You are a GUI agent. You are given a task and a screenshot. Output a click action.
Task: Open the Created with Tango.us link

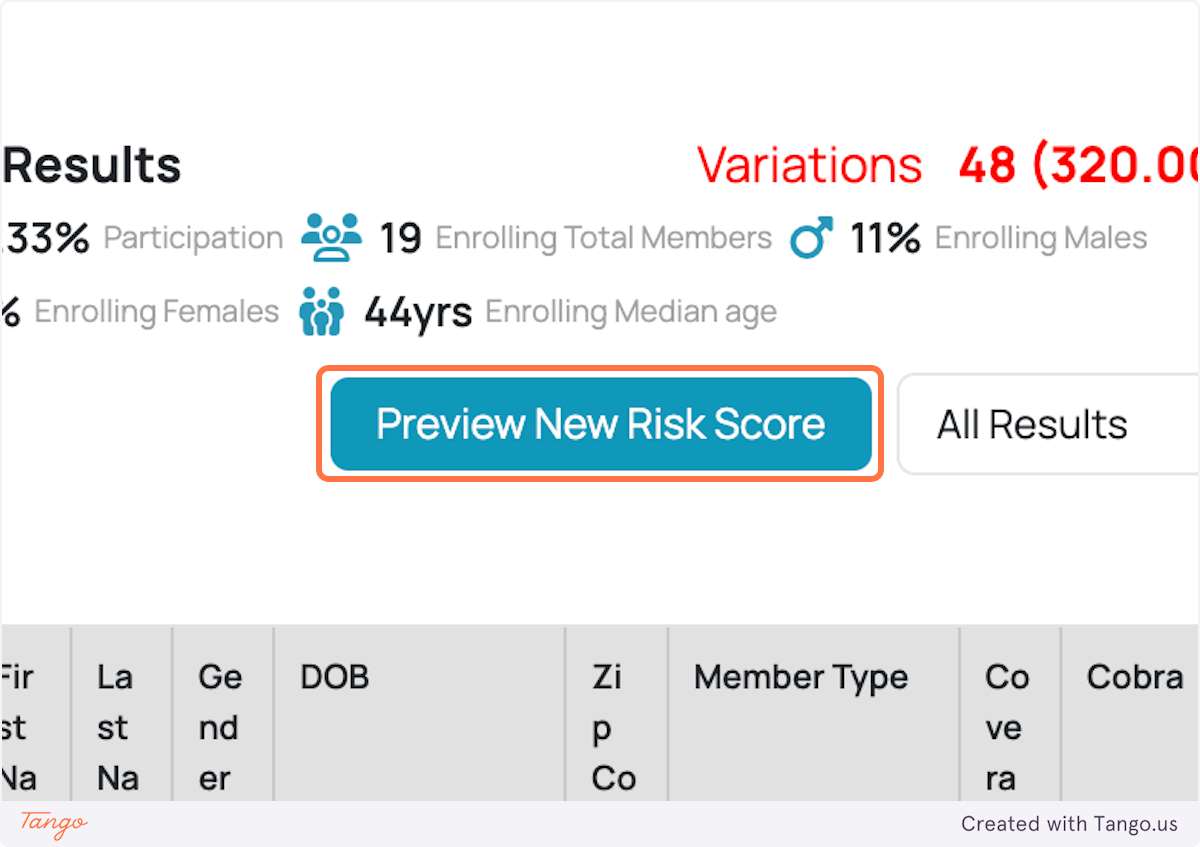point(1070,824)
